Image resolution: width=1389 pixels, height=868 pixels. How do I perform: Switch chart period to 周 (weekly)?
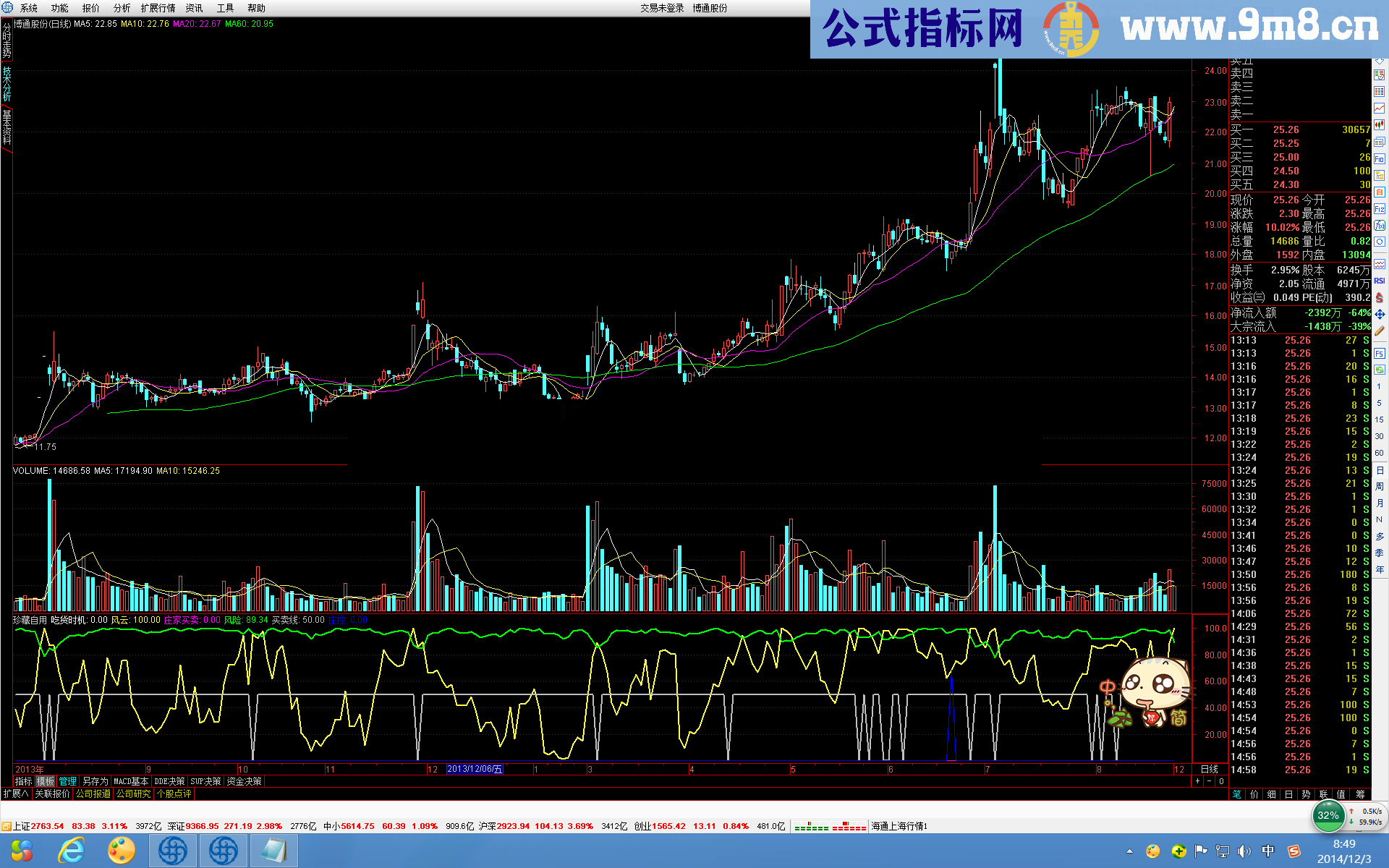(1380, 486)
